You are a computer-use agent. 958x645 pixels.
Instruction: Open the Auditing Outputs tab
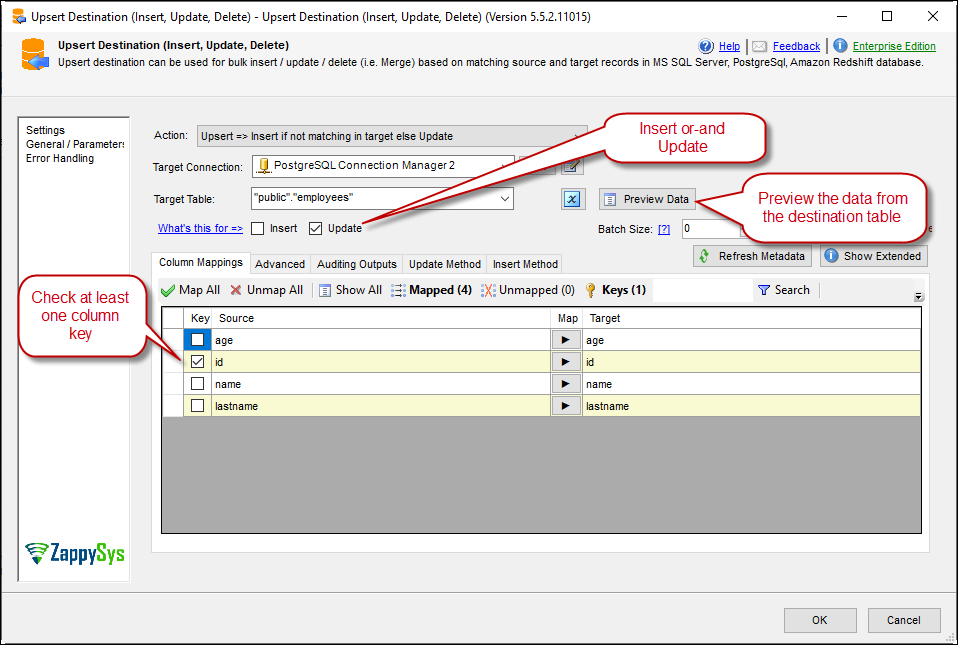(357, 264)
